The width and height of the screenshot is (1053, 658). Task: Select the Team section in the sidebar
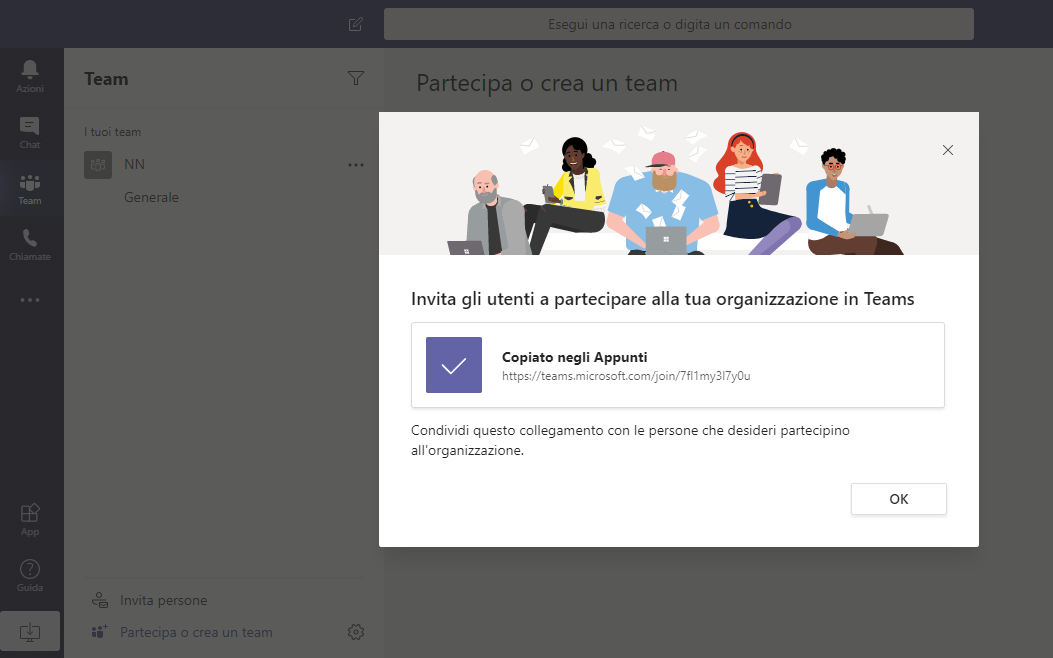pos(30,189)
